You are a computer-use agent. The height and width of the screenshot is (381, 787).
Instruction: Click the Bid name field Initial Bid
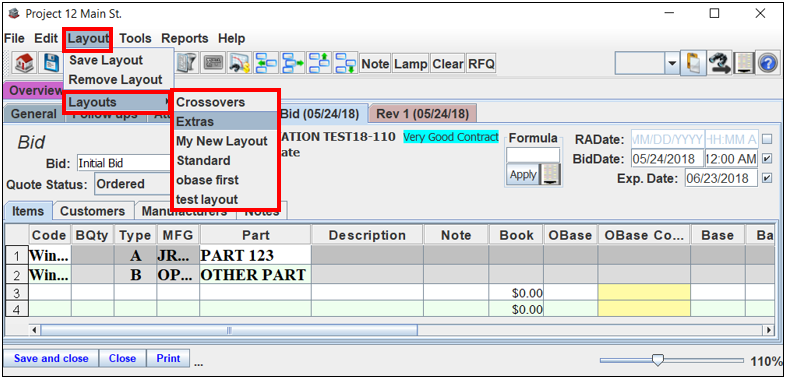(x=124, y=163)
